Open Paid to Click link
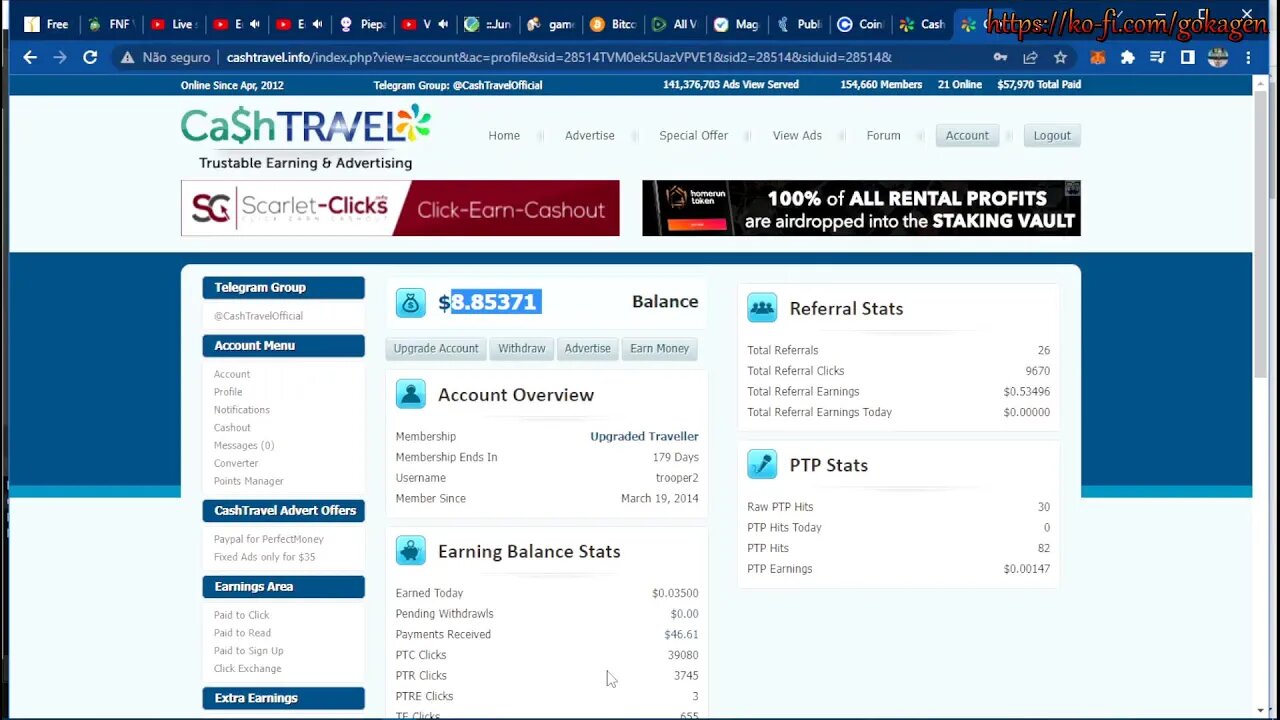Viewport: 1280px width, 720px height. coord(241,615)
